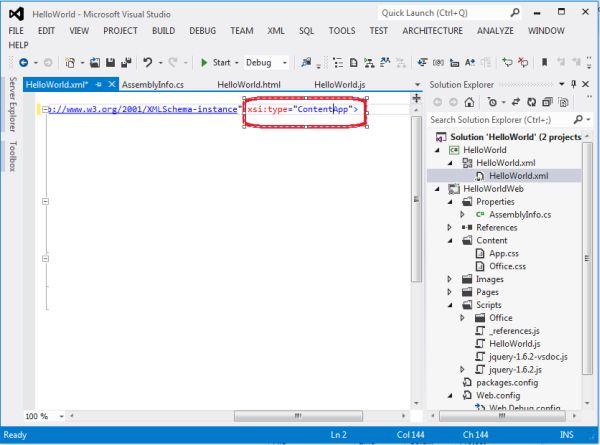Viewport: 600px width, 445px height.
Task: Collapse the middle XML outlining minus box
Action: (45, 201)
